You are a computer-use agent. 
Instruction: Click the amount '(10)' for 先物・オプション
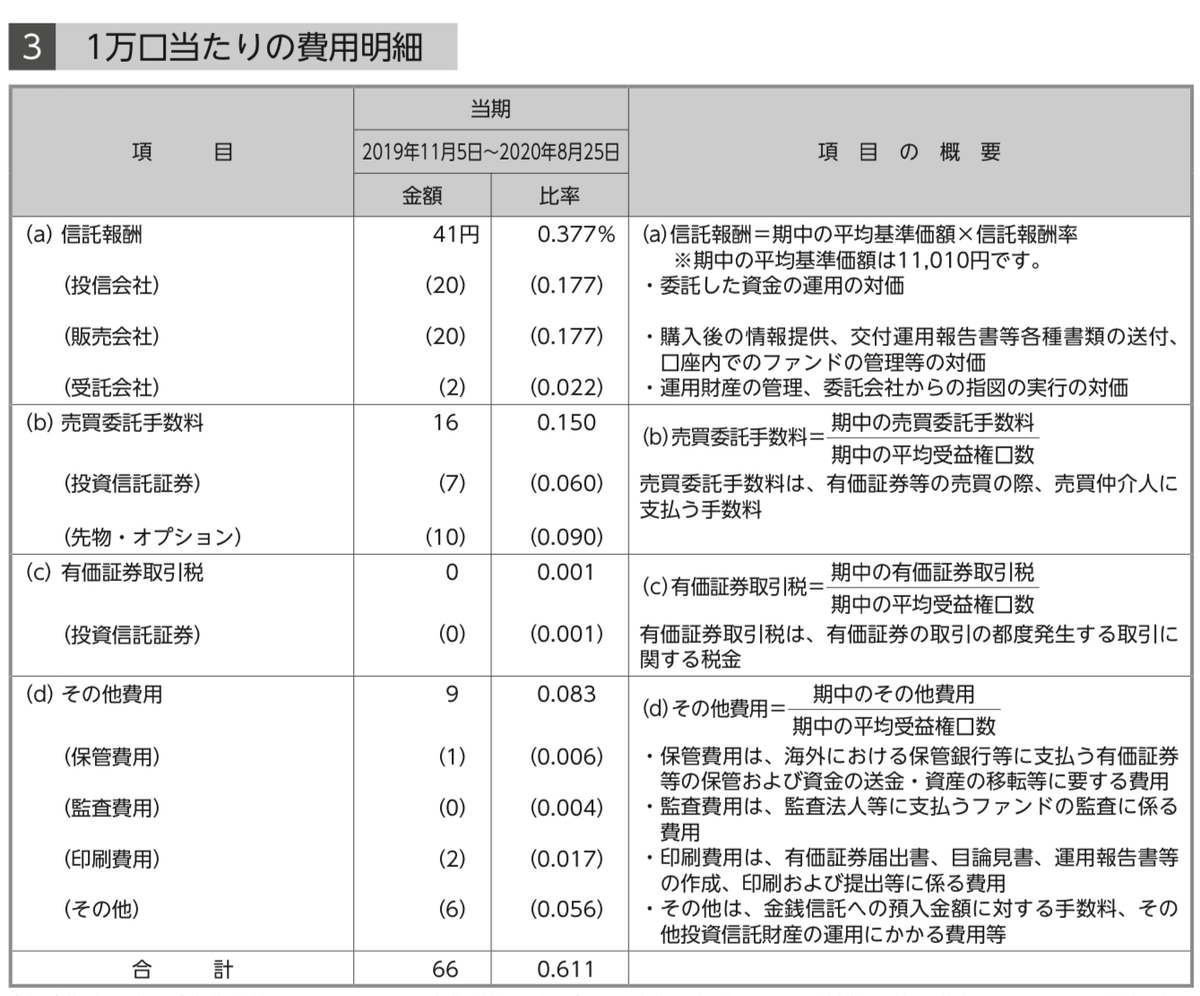(446, 536)
